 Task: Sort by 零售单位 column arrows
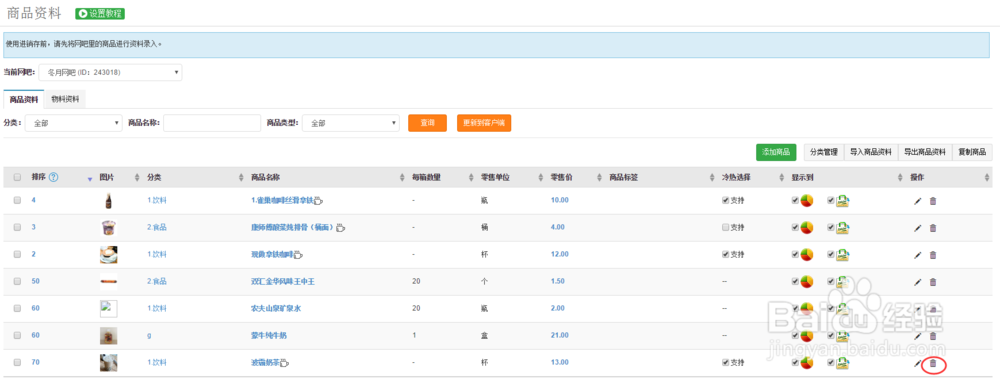click(541, 177)
